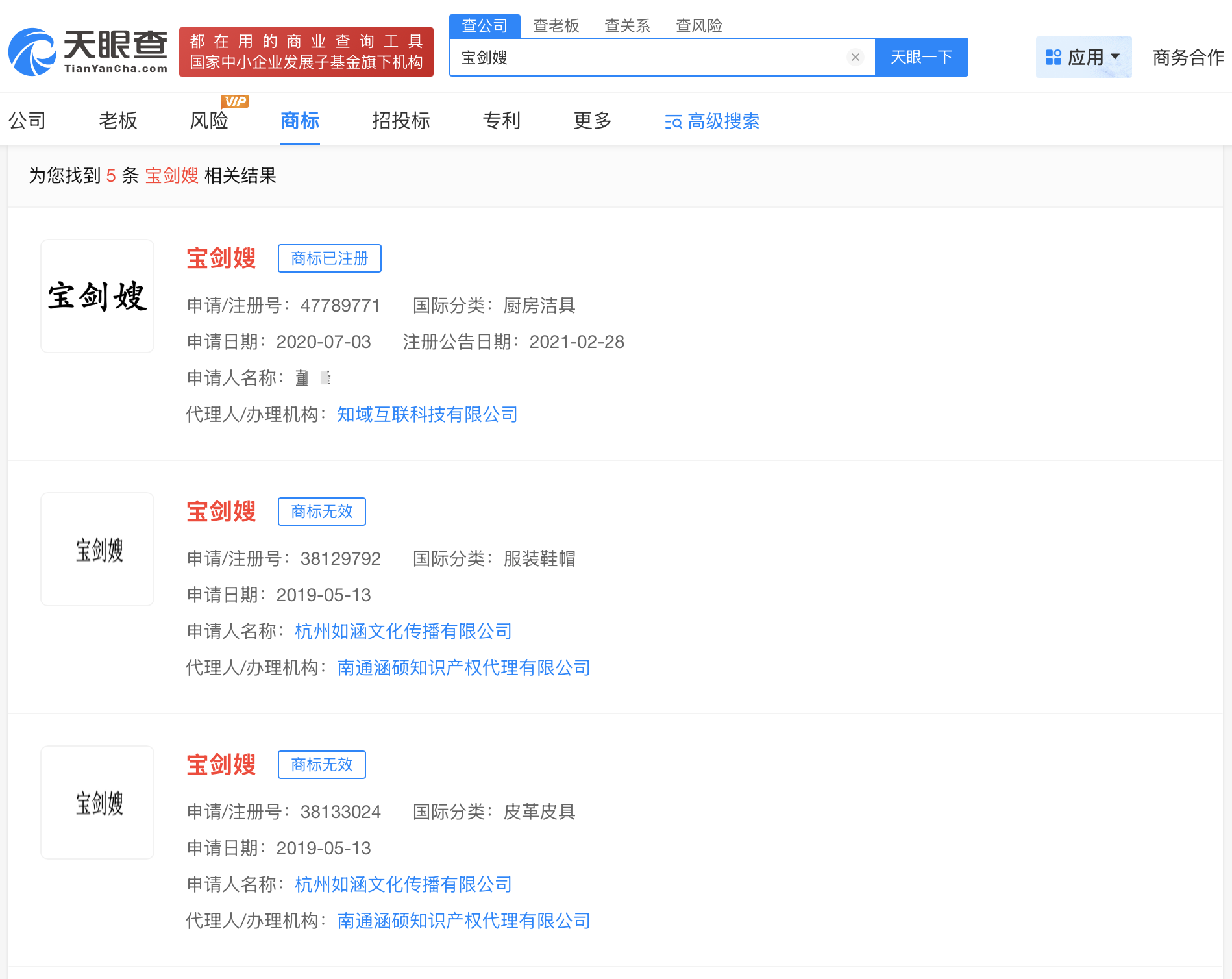Open the 宝剑嫂 title for 厨房洁具 trademark

(x=221, y=258)
